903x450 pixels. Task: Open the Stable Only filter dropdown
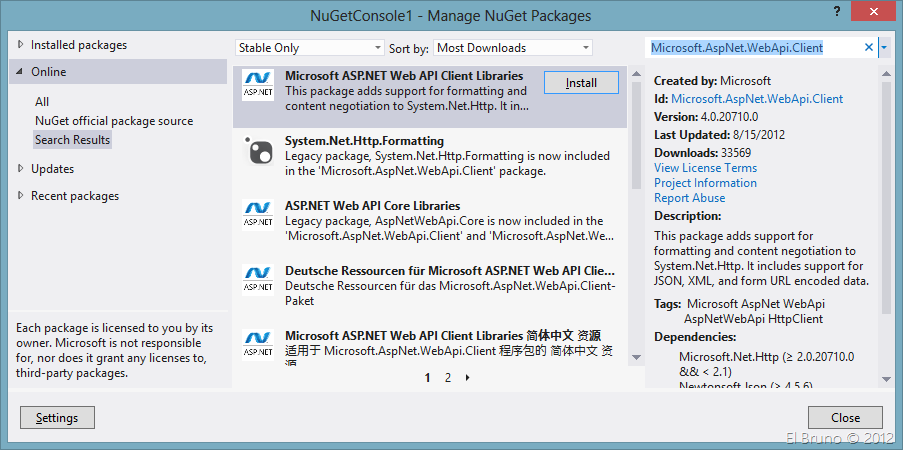[x=309, y=48]
